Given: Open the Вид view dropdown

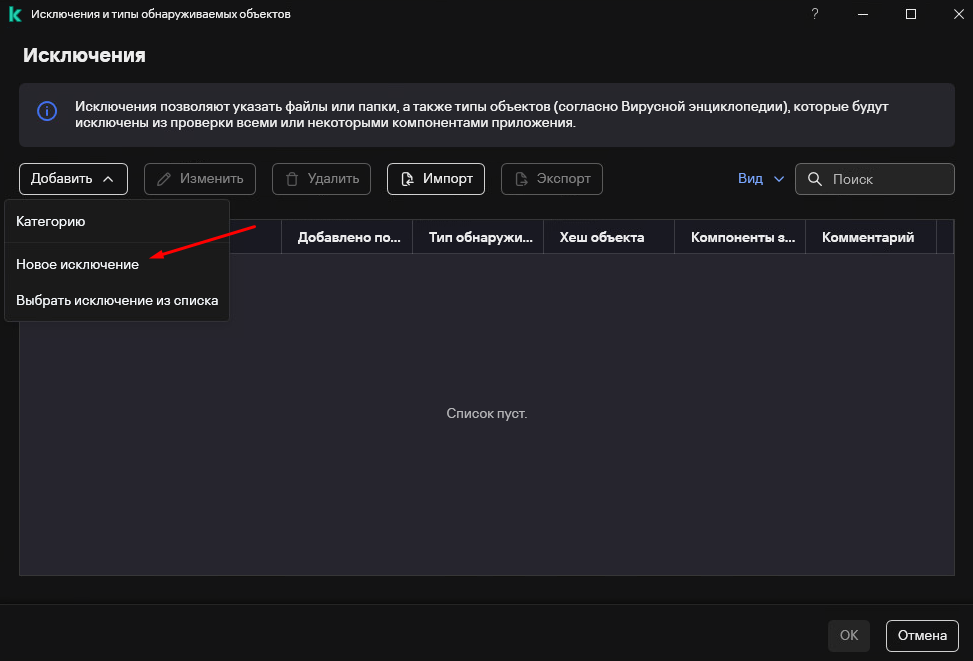Looking at the screenshot, I should 761,179.
